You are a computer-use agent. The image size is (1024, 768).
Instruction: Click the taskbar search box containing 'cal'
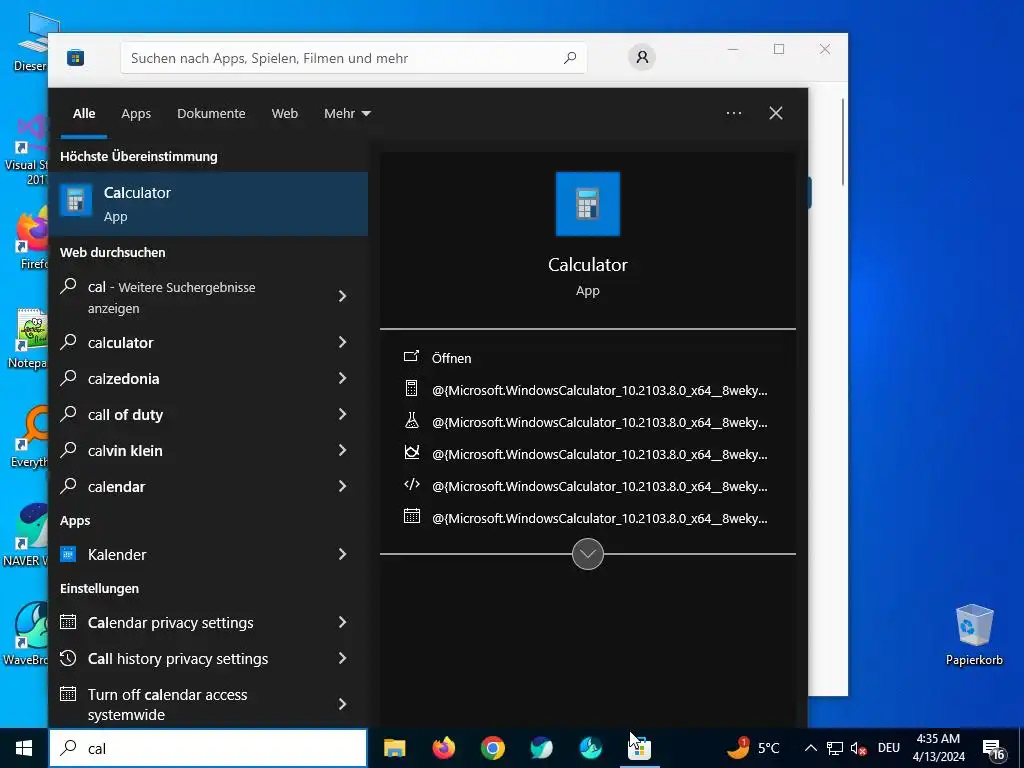tap(208, 748)
